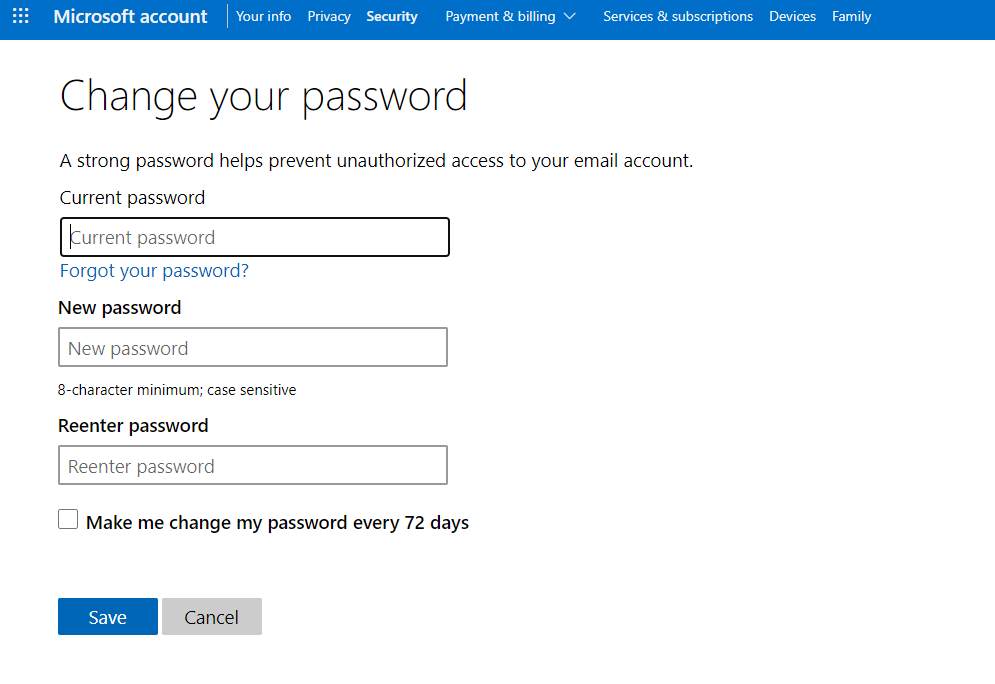Click the chevron beside Payment & billing

click(x=570, y=16)
